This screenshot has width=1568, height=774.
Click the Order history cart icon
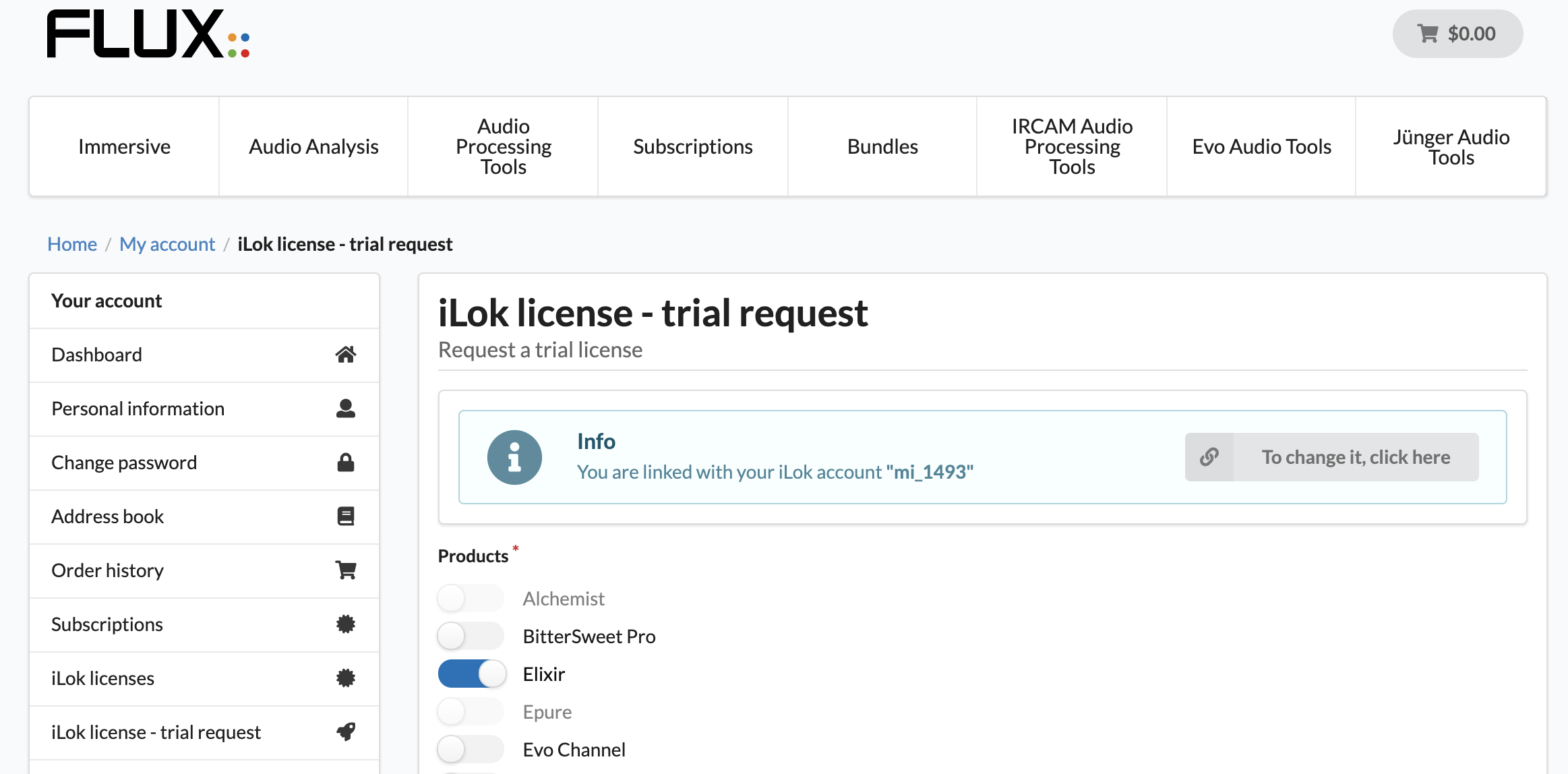(346, 570)
